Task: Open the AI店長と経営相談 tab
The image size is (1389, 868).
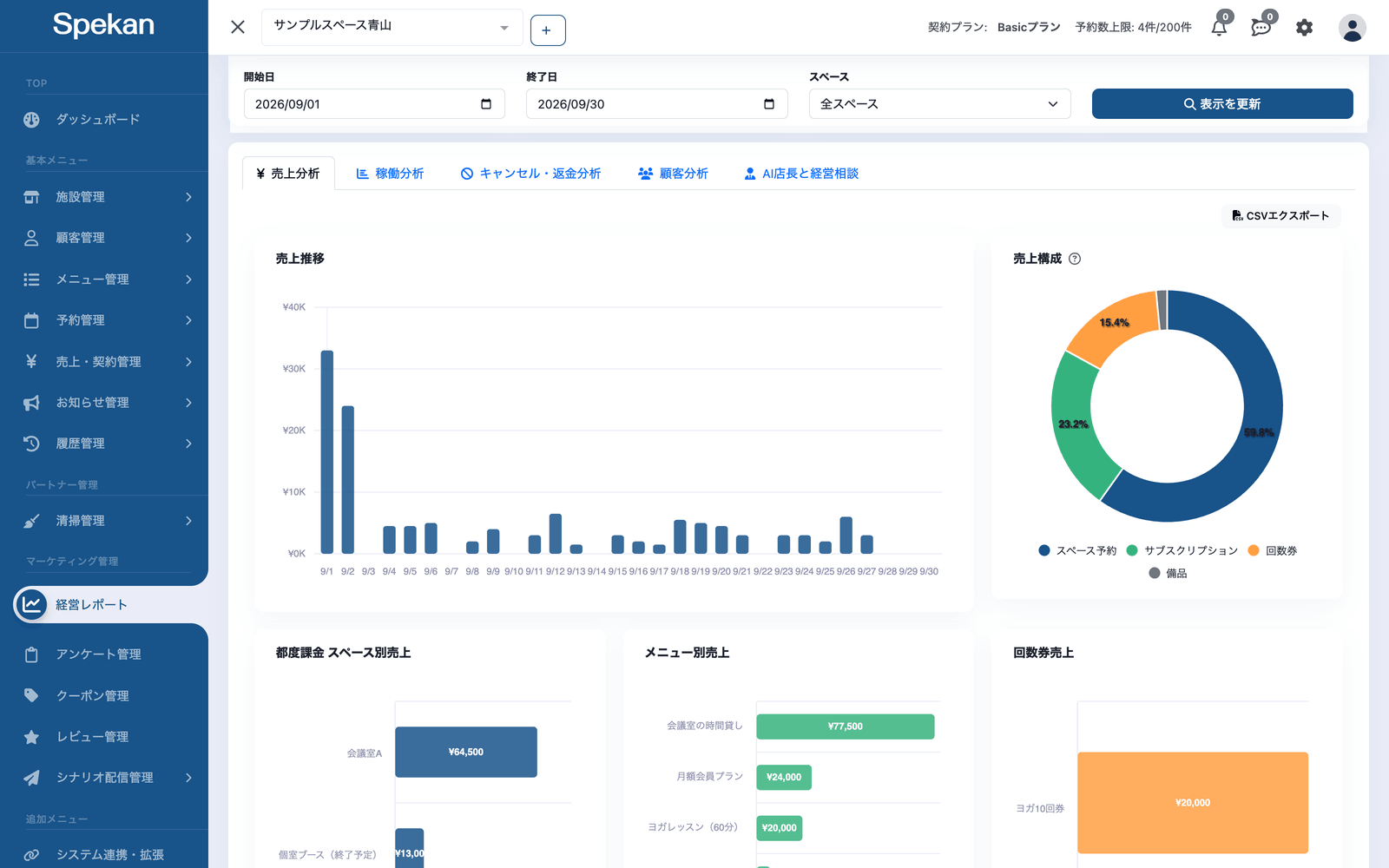Action: click(x=801, y=174)
